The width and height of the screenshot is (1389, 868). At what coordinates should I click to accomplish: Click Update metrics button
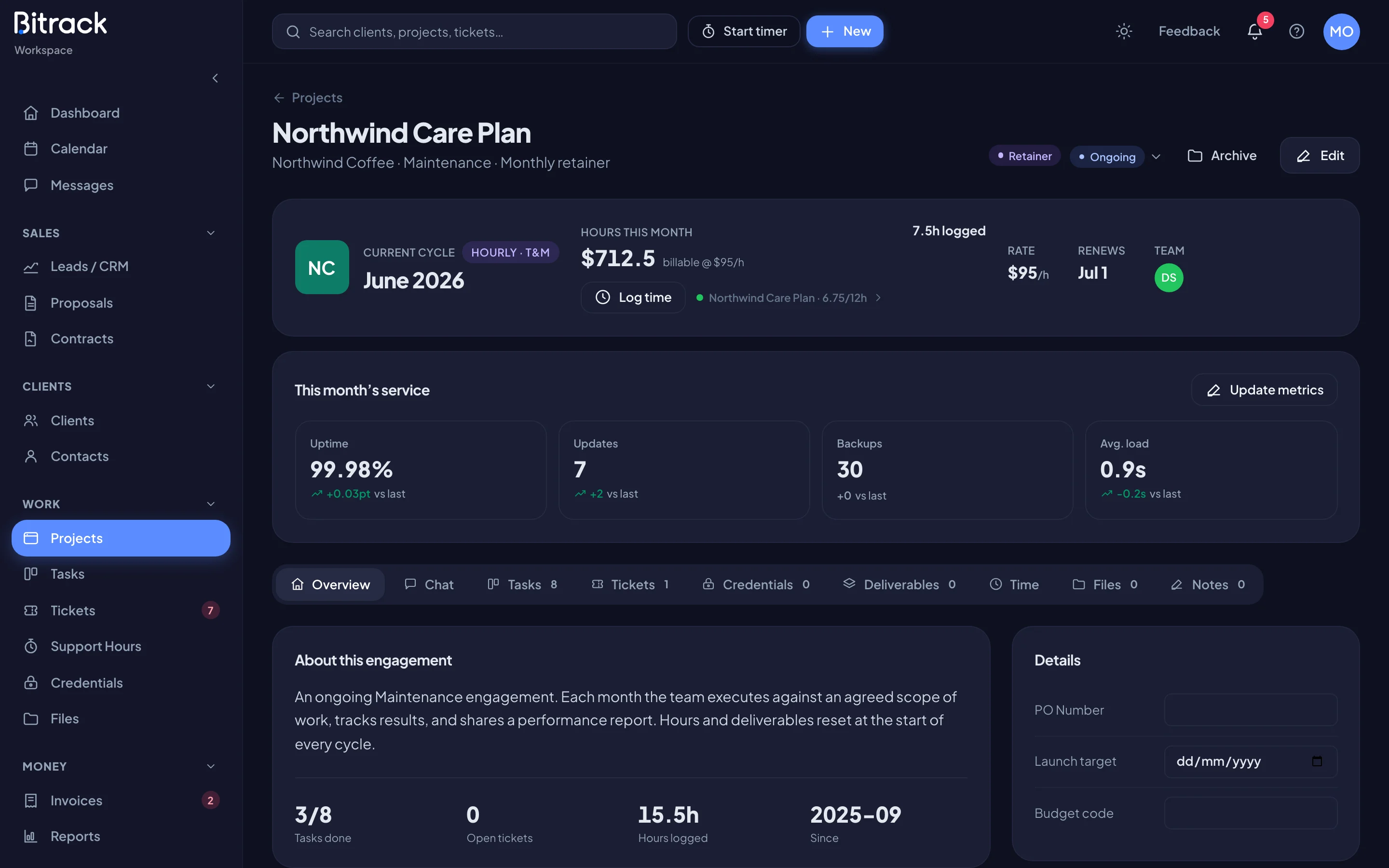(x=1265, y=391)
